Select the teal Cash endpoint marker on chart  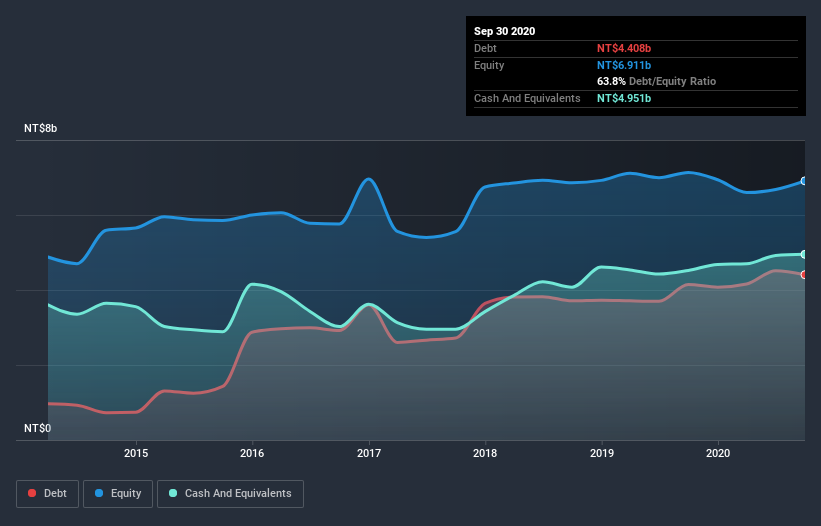804,254
